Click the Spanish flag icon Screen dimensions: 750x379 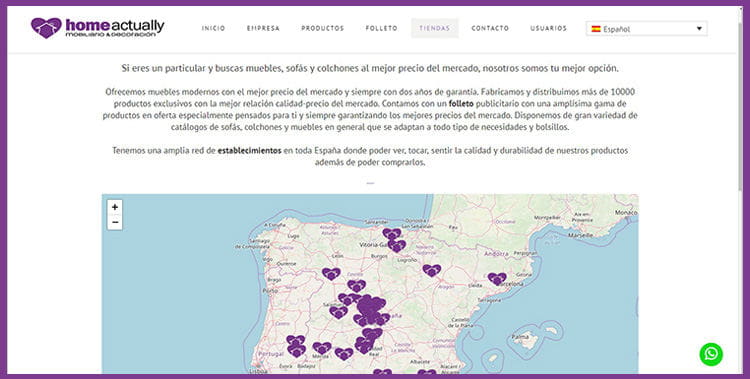(596, 29)
